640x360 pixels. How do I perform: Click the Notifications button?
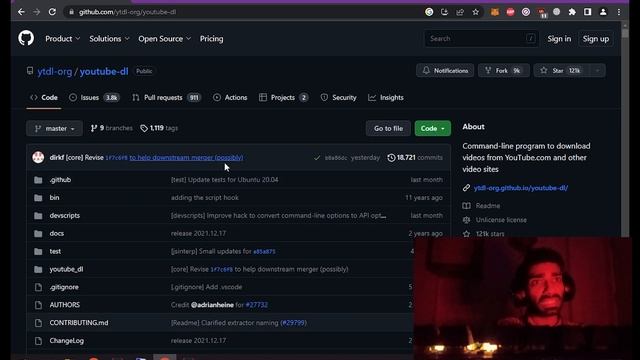click(445, 71)
